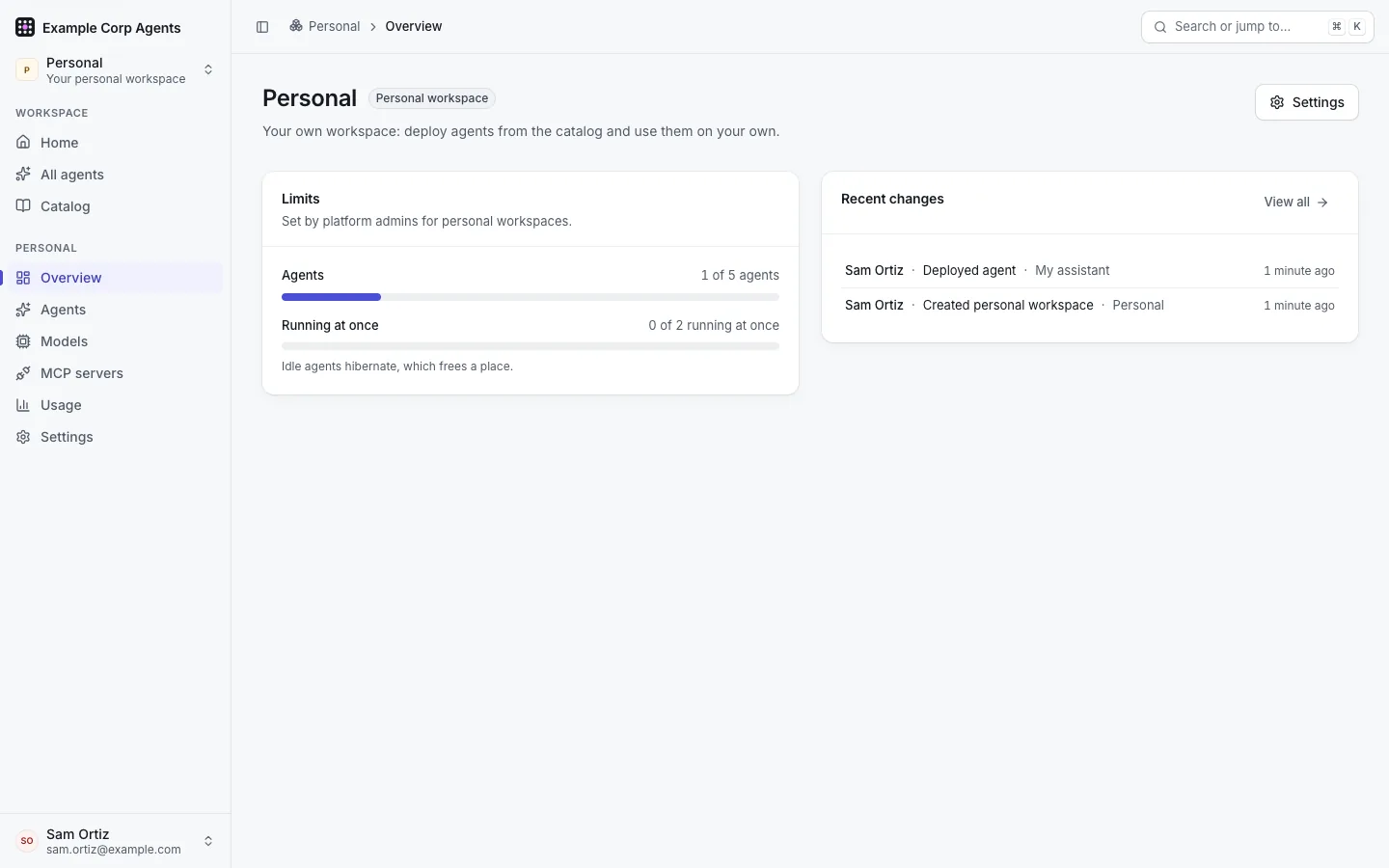Click sam.ortiz@example.com email text
Image resolution: width=1389 pixels, height=868 pixels.
click(114, 850)
